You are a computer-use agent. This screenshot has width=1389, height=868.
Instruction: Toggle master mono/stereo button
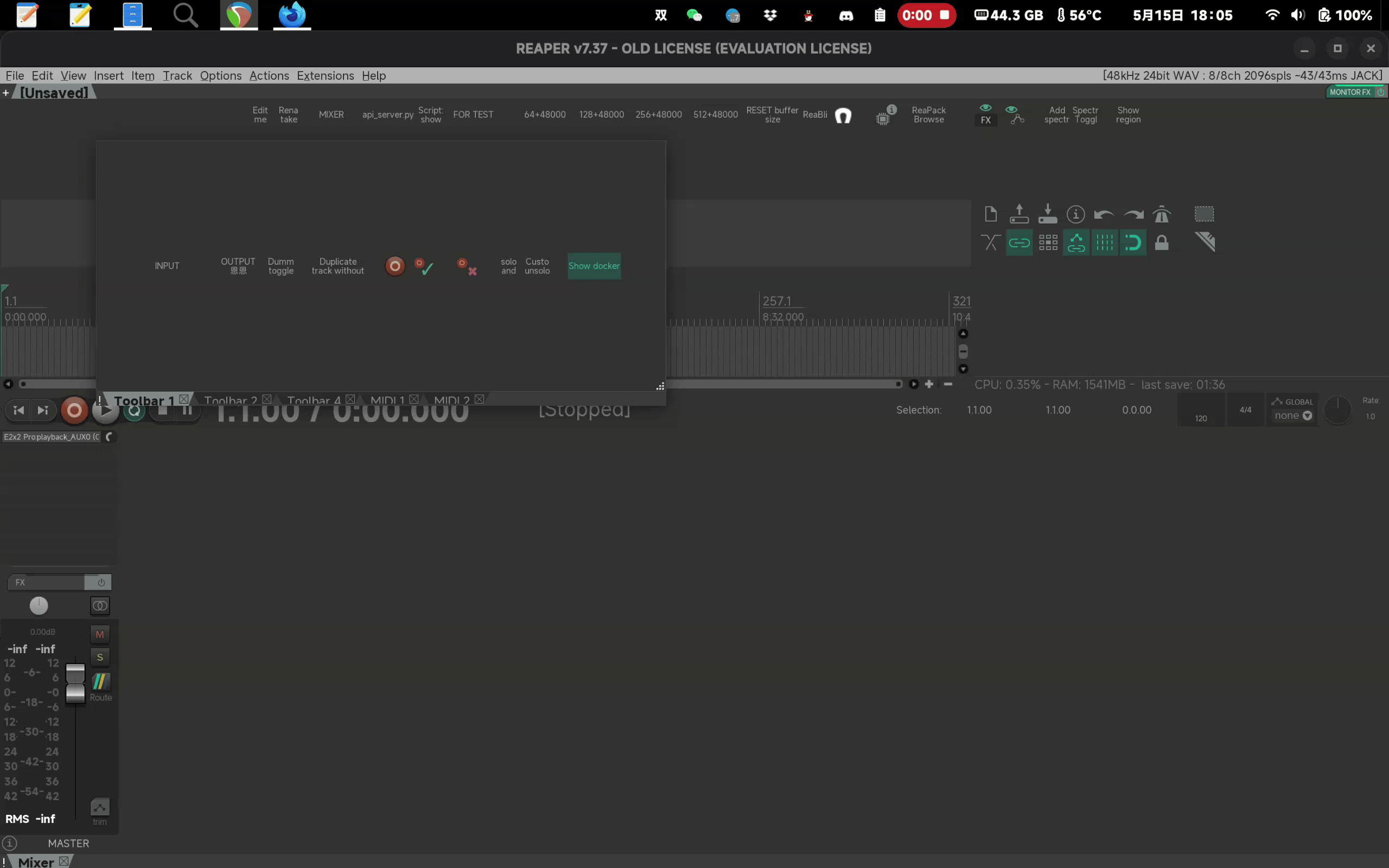(x=100, y=605)
